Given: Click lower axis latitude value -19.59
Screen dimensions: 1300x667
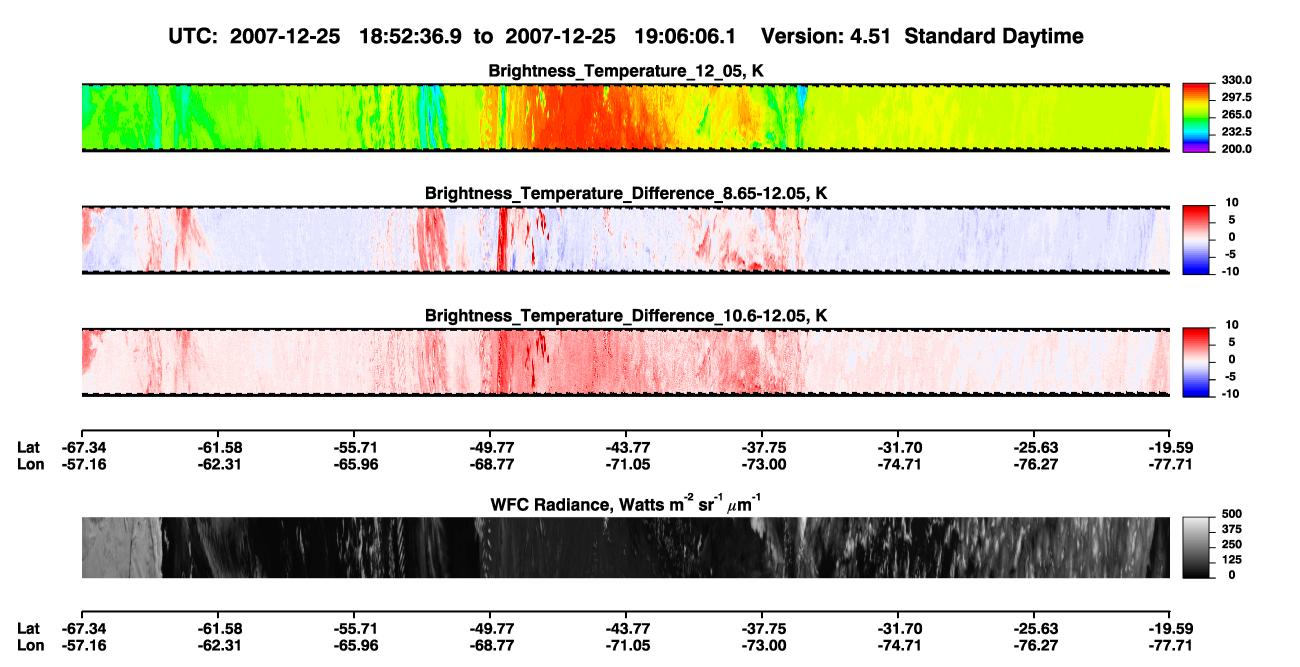Looking at the screenshot, I should pos(1171,629).
